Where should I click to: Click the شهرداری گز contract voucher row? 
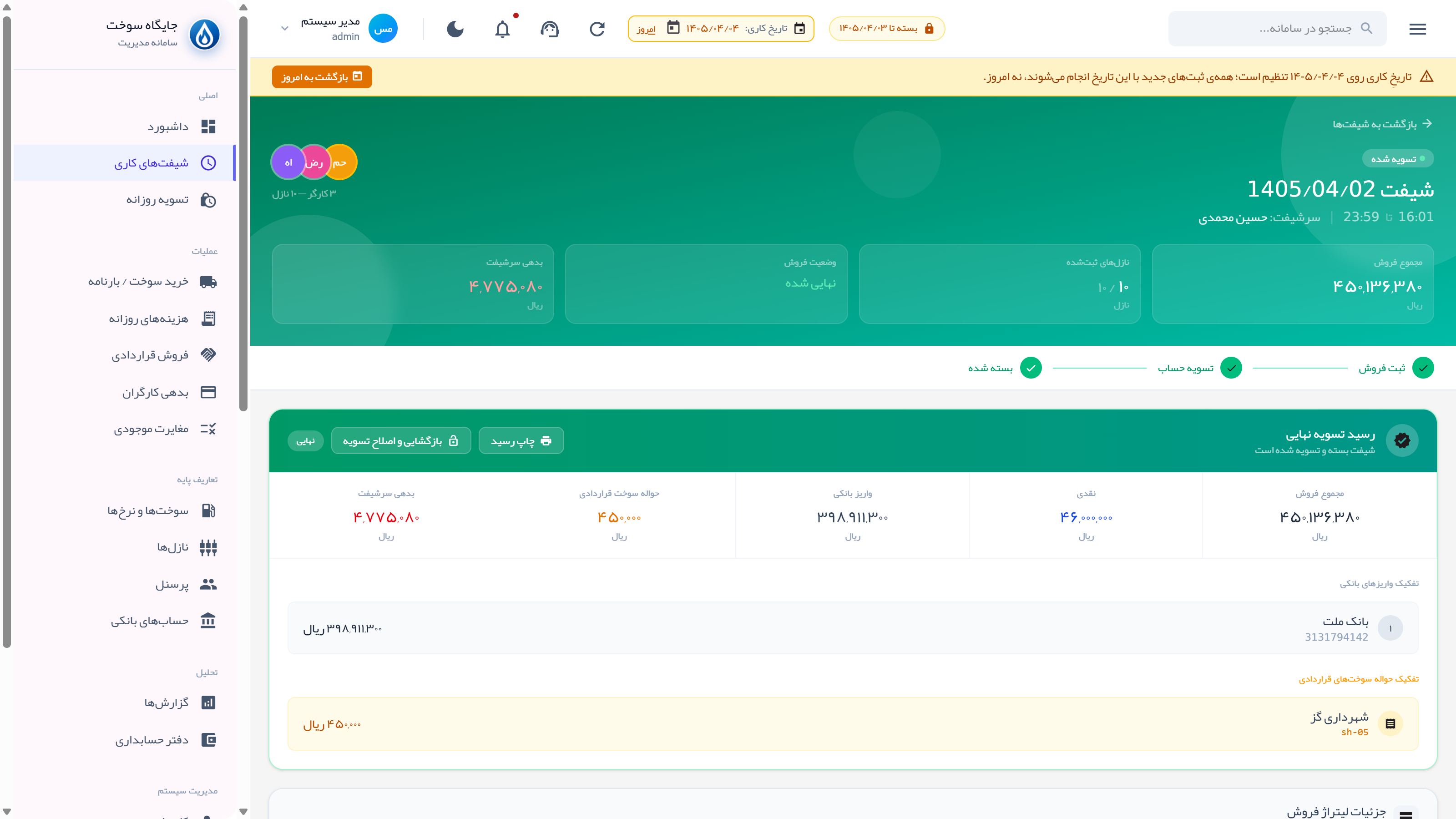pos(853,724)
